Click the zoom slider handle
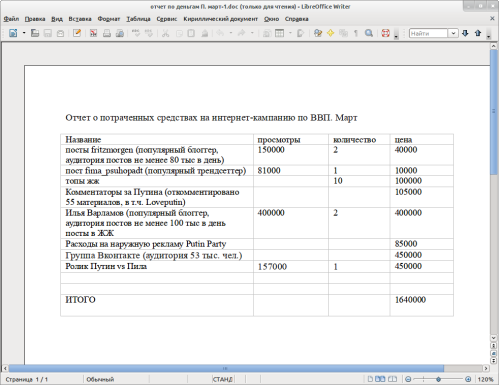 439,379
